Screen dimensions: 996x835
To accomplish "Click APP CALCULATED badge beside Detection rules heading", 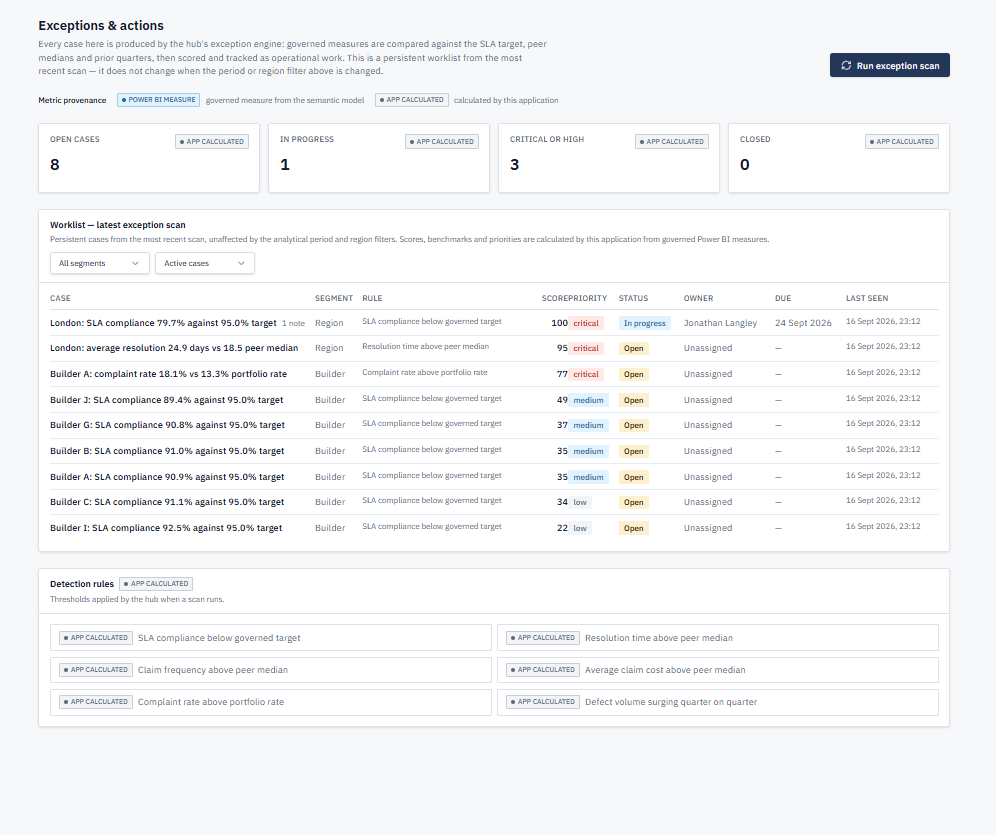I will click(x=156, y=584).
